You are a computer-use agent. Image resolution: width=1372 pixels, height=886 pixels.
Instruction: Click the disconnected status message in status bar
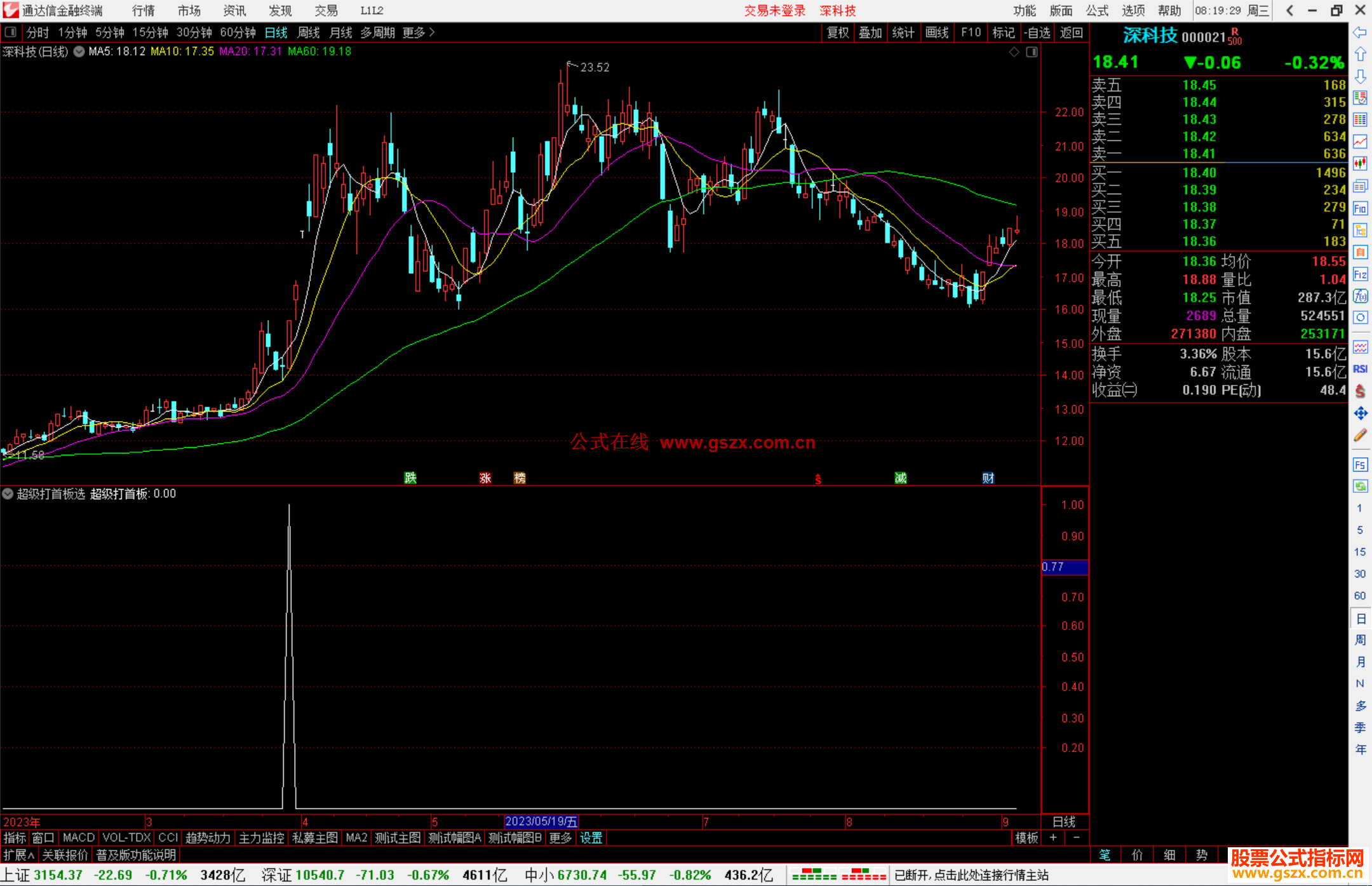[x=971, y=875]
